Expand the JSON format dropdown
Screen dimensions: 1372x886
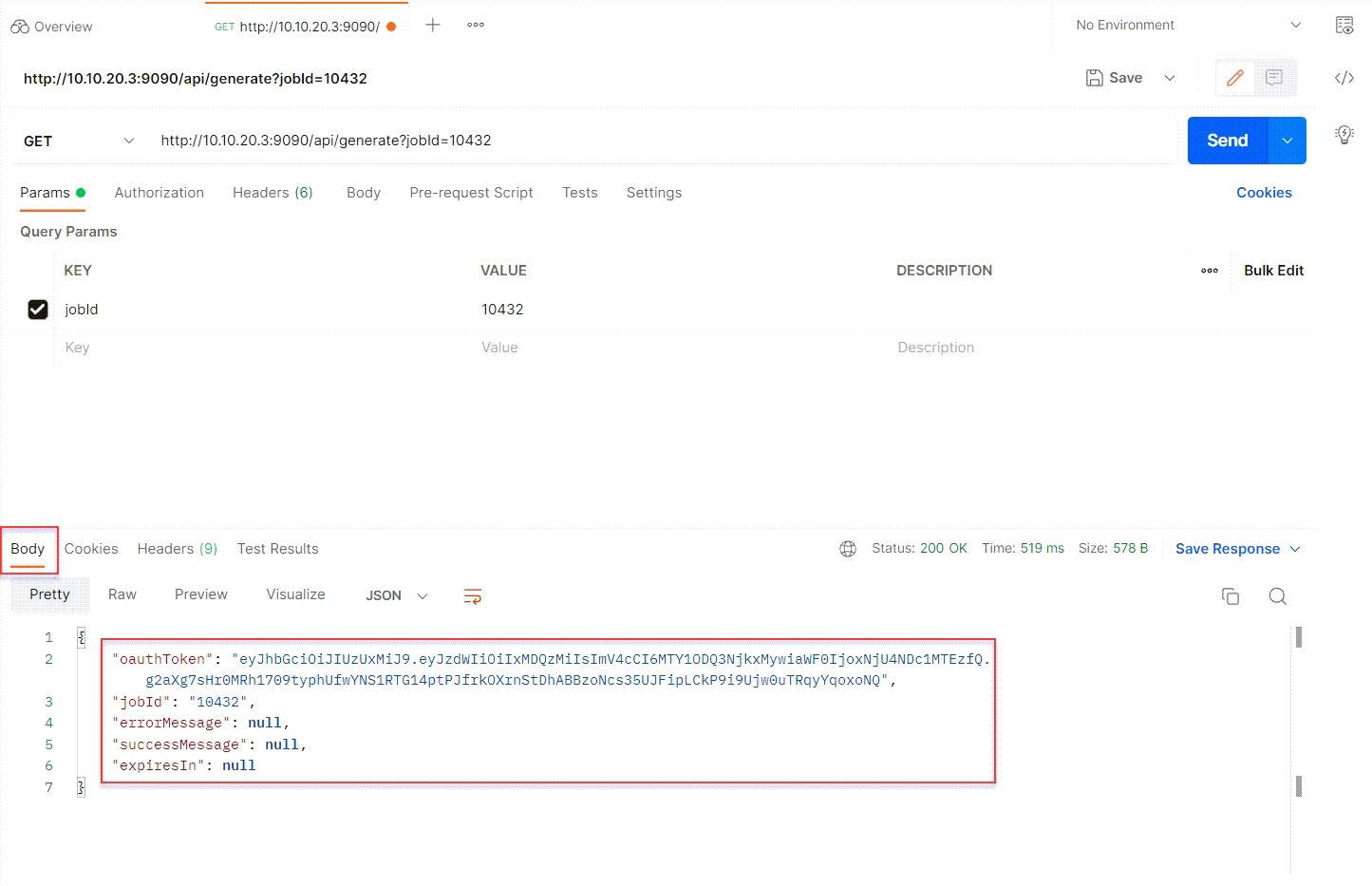point(397,596)
